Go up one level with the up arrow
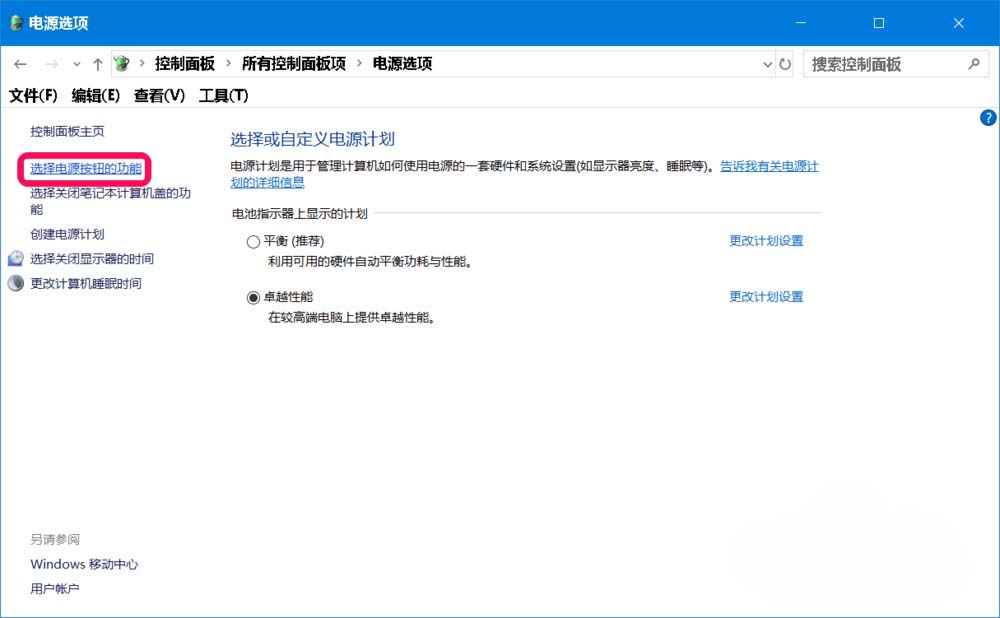 (x=98, y=64)
